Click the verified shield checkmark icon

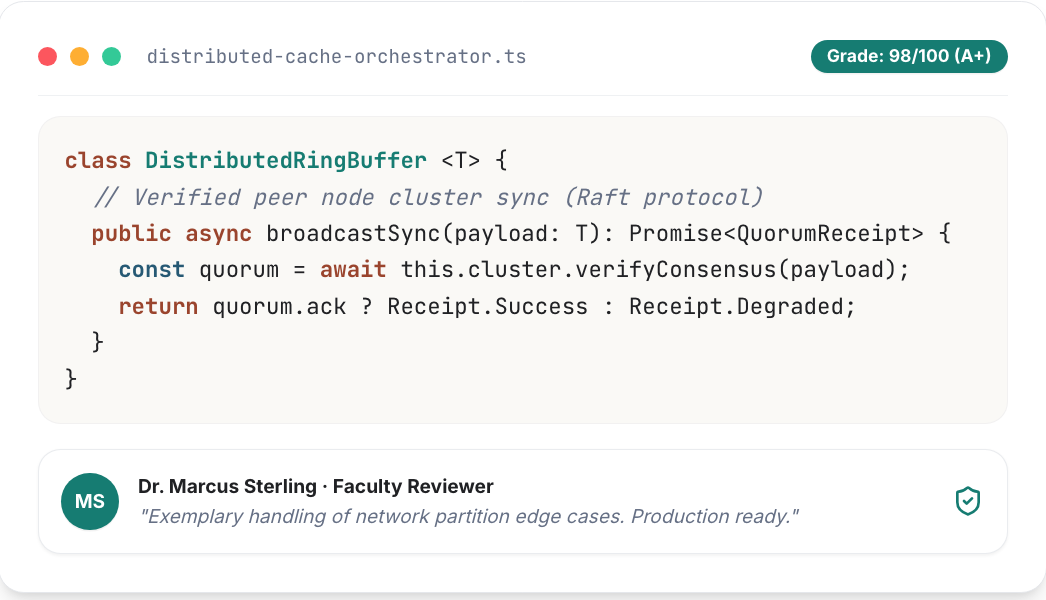click(x=967, y=501)
